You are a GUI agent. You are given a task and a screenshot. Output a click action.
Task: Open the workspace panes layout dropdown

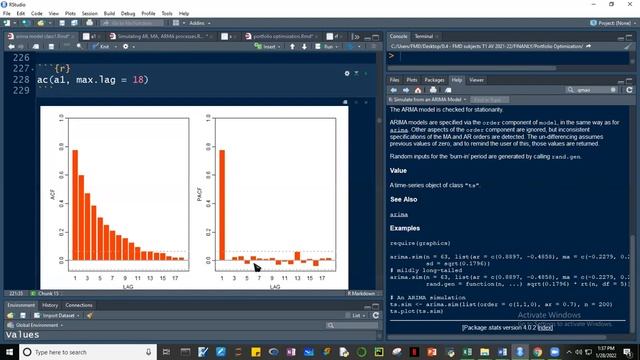178,23
